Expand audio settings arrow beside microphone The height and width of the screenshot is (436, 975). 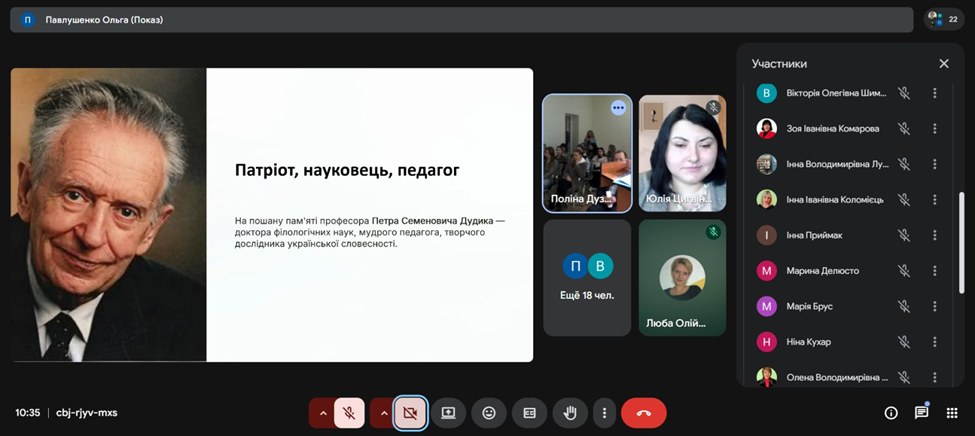[x=322, y=412]
